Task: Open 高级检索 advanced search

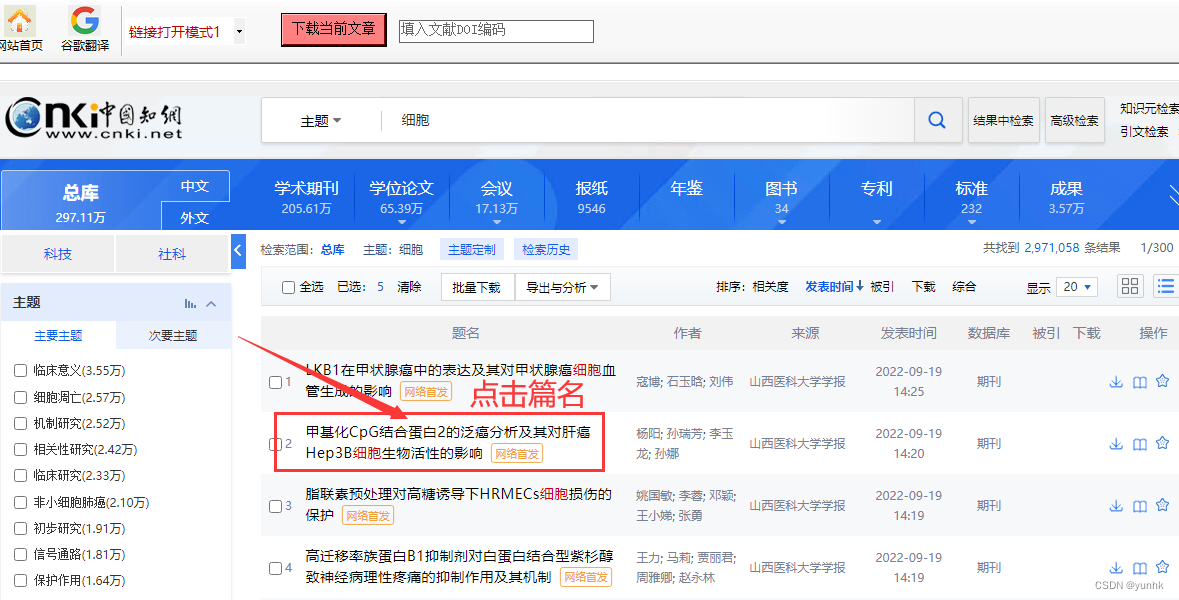Action: (x=1074, y=120)
